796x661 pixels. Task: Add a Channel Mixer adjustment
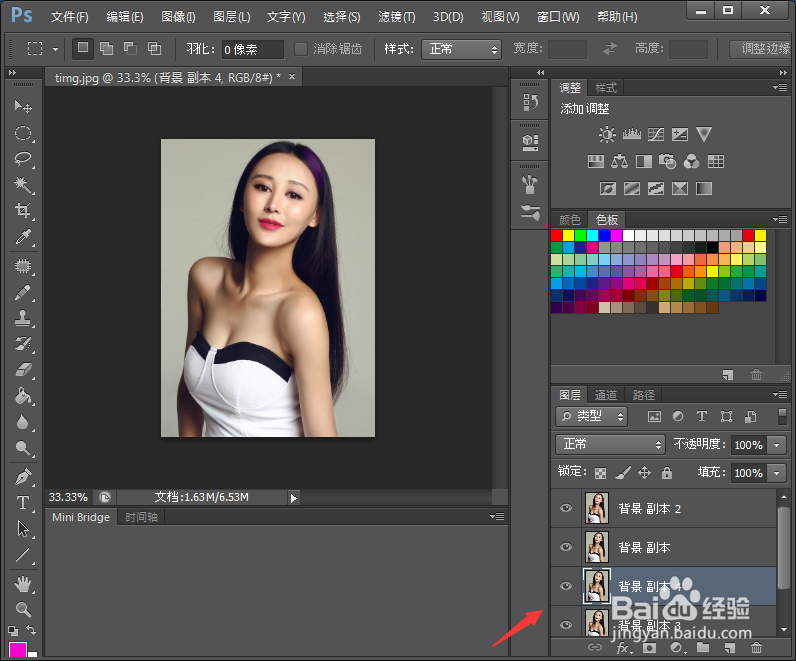(691, 162)
